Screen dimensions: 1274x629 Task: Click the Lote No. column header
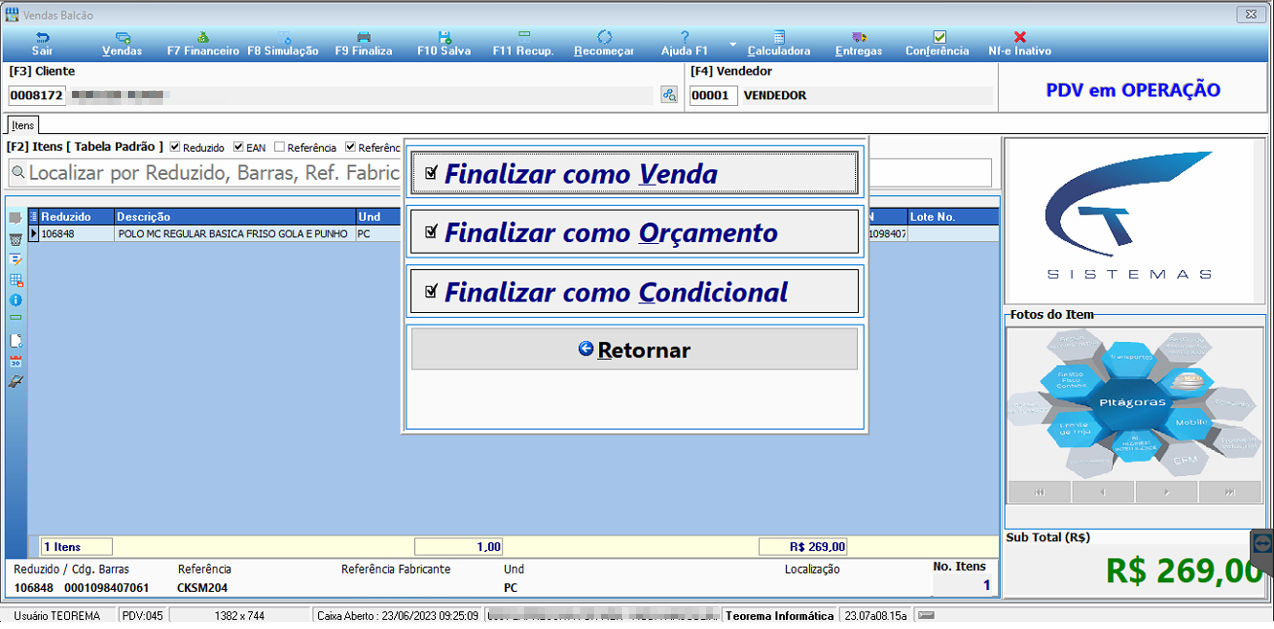click(x=953, y=216)
